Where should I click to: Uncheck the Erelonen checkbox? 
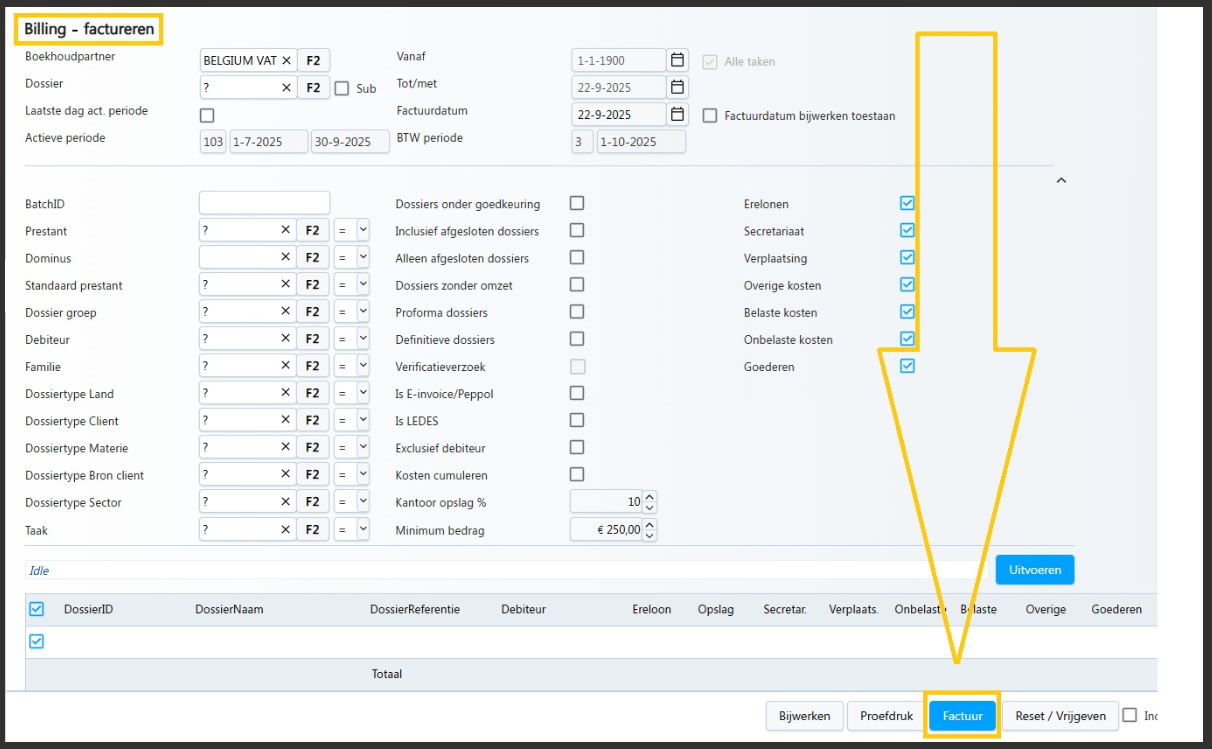click(907, 203)
